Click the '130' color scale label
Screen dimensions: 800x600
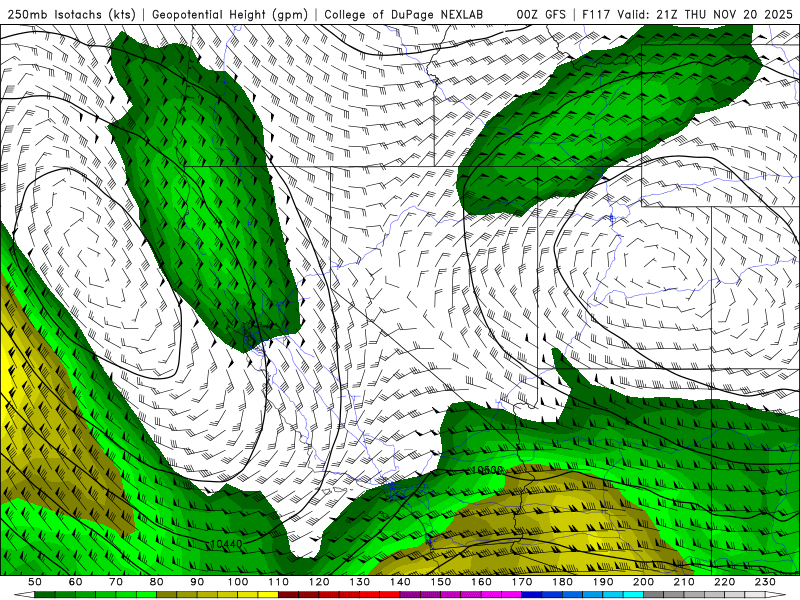click(x=360, y=582)
